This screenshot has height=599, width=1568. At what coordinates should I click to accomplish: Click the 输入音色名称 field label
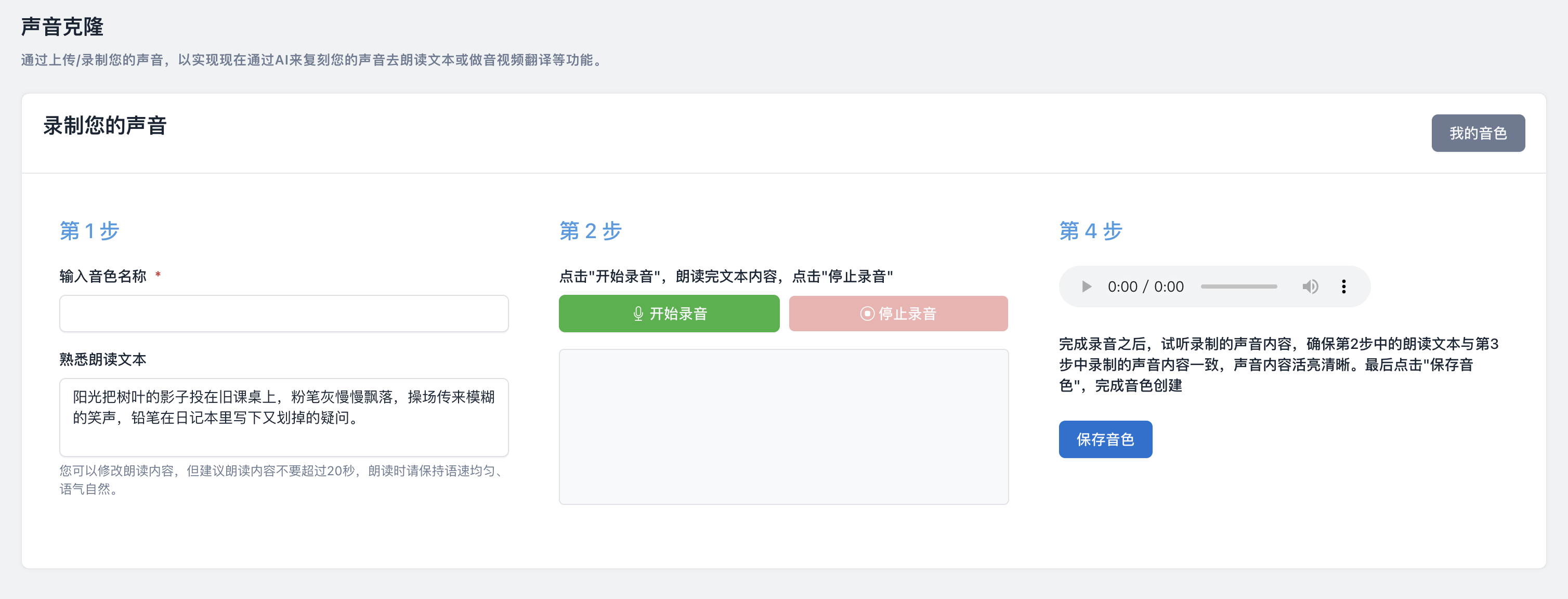(x=103, y=277)
